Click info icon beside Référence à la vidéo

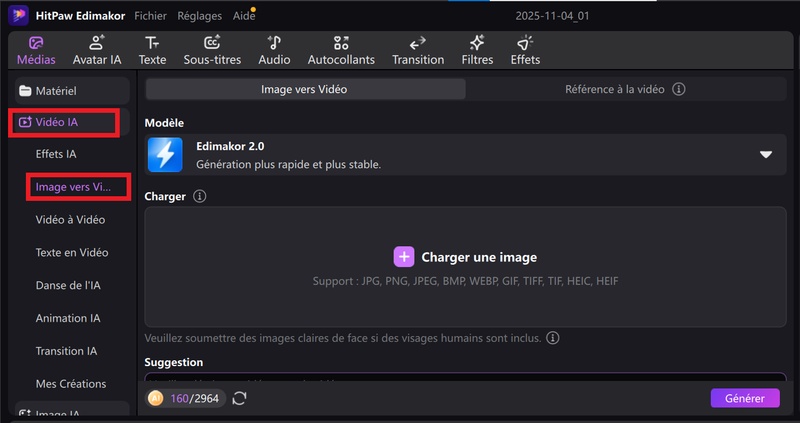coord(678,89)
